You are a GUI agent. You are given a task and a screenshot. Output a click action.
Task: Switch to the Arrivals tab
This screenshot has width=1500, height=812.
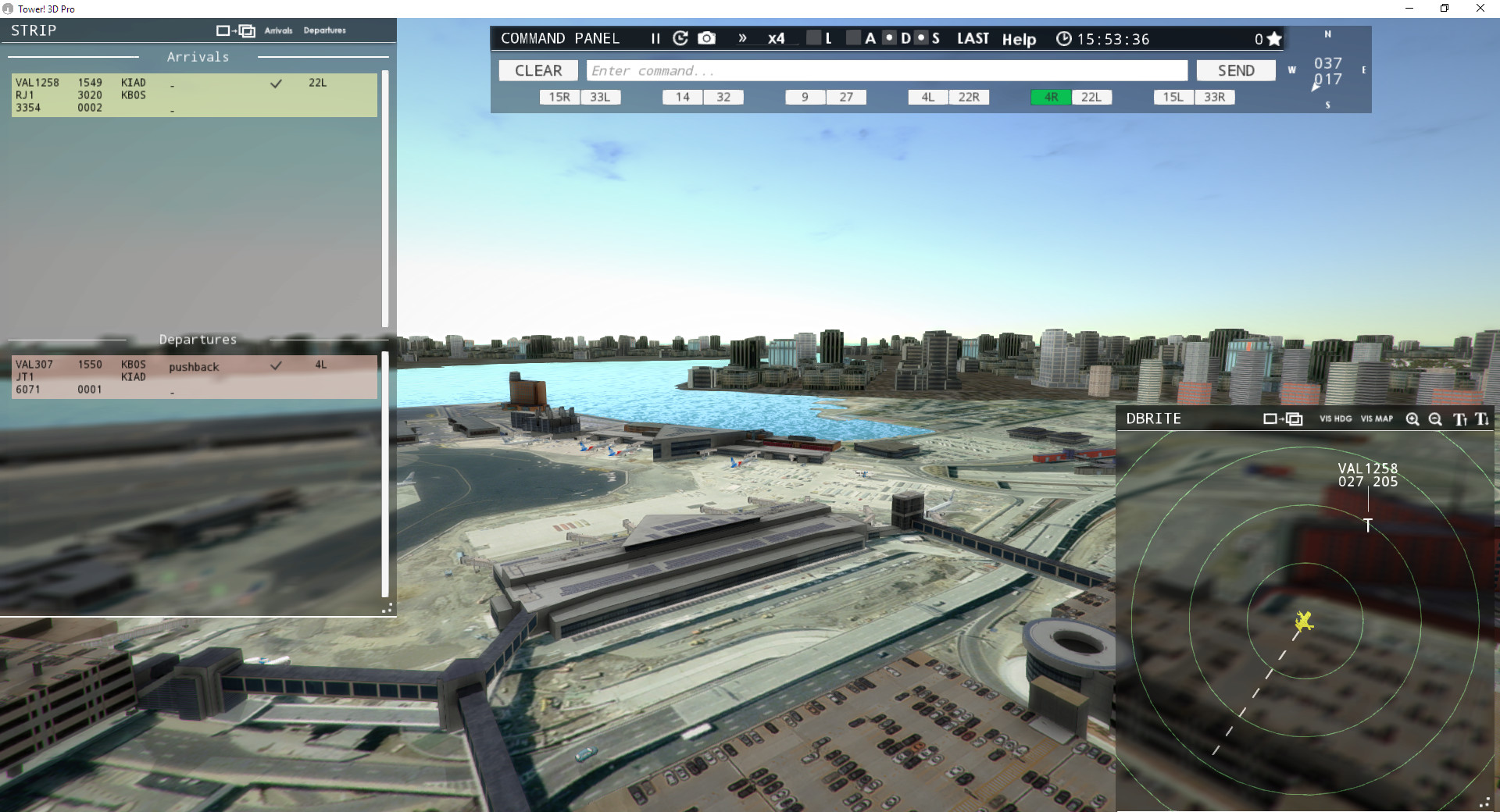point(278,30)
